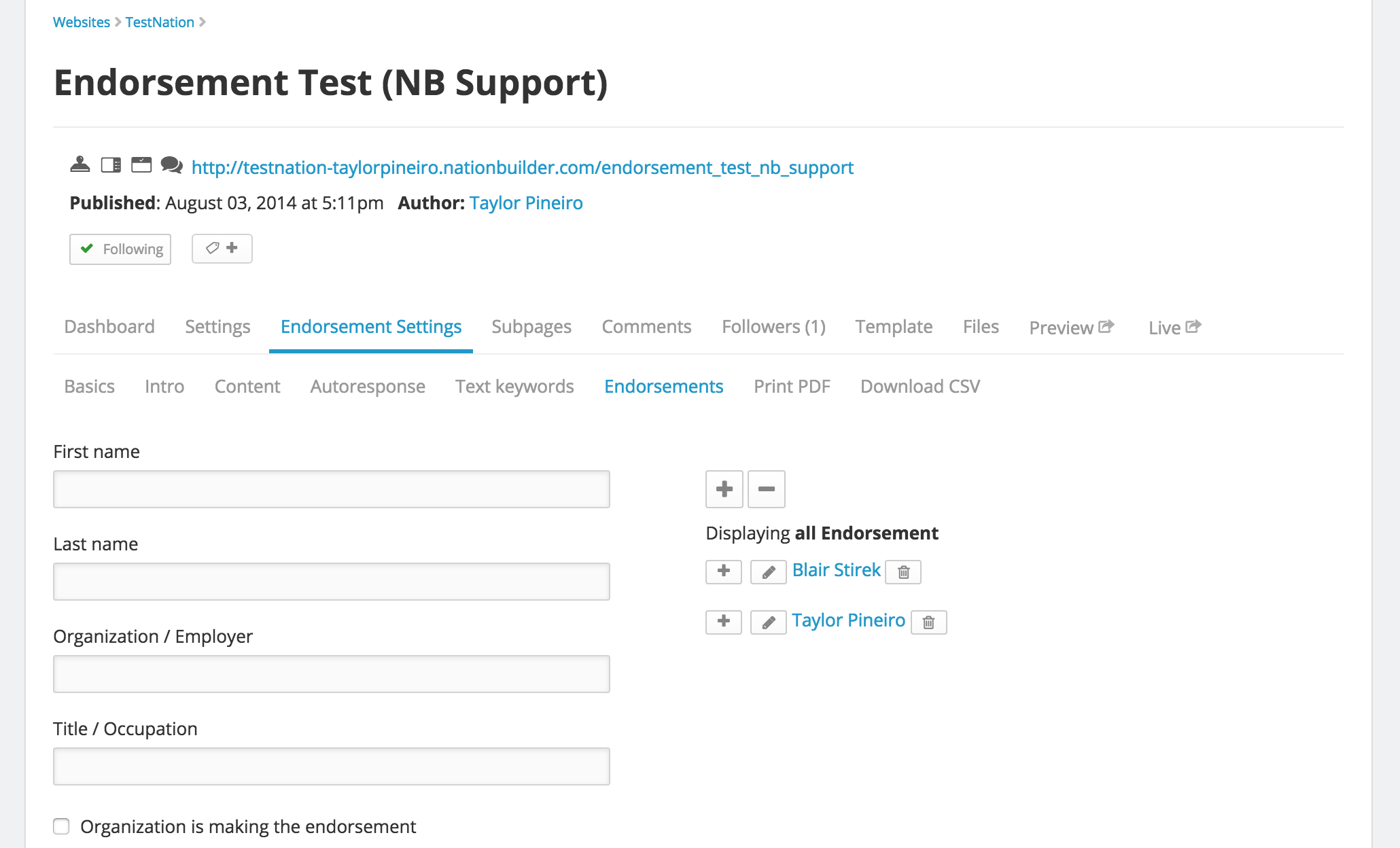This screenshot has height=848, width=1400.
Task: Focus the First name input field
Action: pos(332,489)
